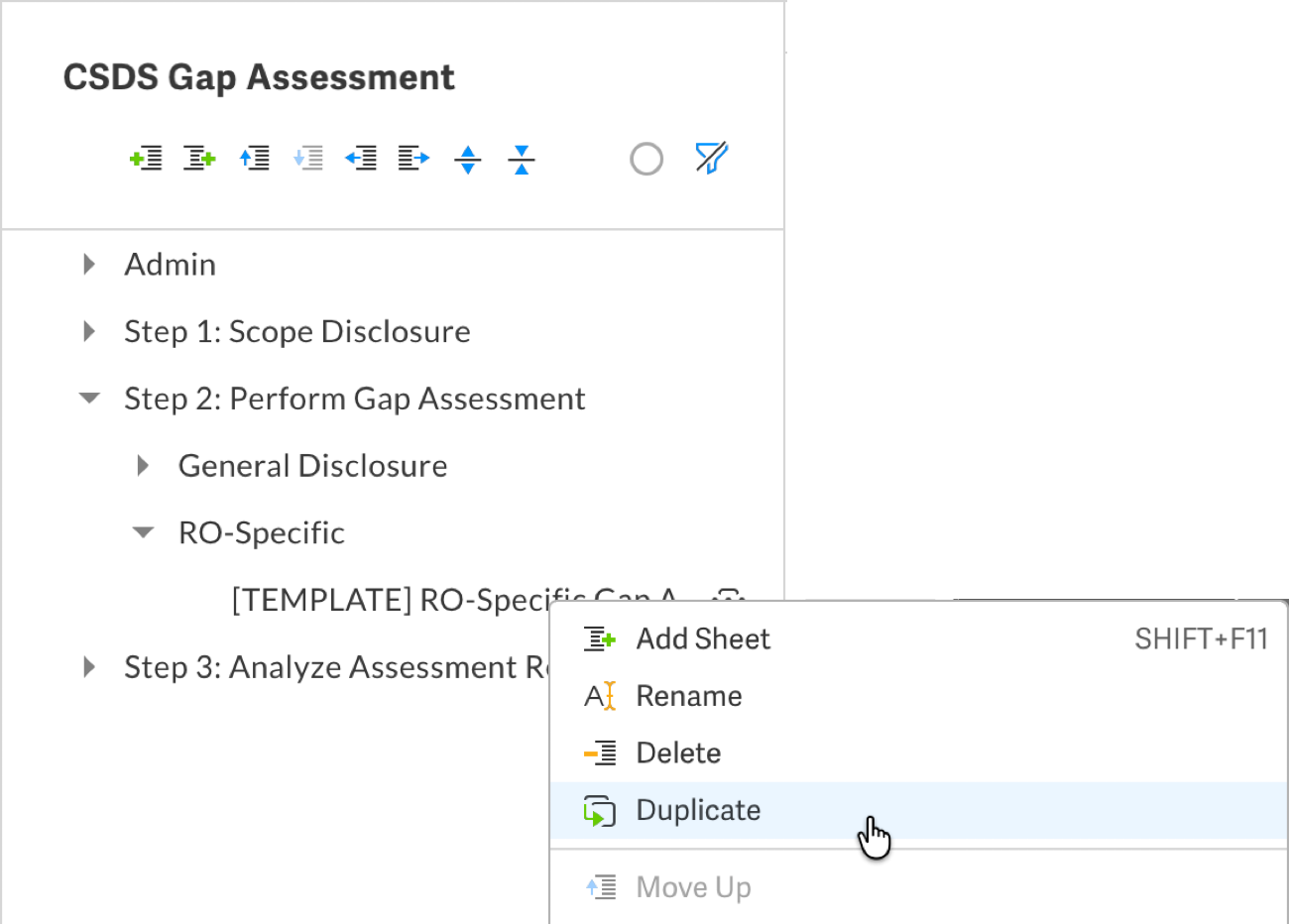Click the Duplicate copy icon in menu
This screenshot has height=924, width=1289.
coord(600,811)
